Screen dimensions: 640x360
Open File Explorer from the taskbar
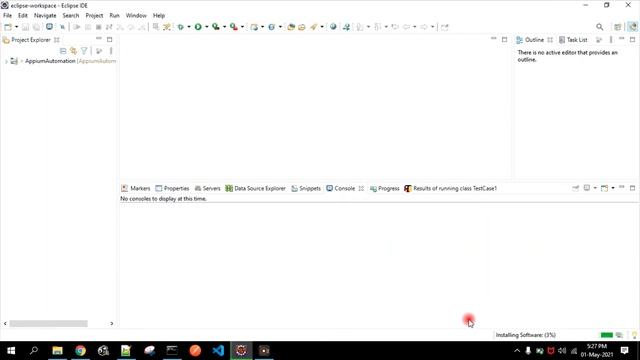pyautogui.click(x=58, y=351)
